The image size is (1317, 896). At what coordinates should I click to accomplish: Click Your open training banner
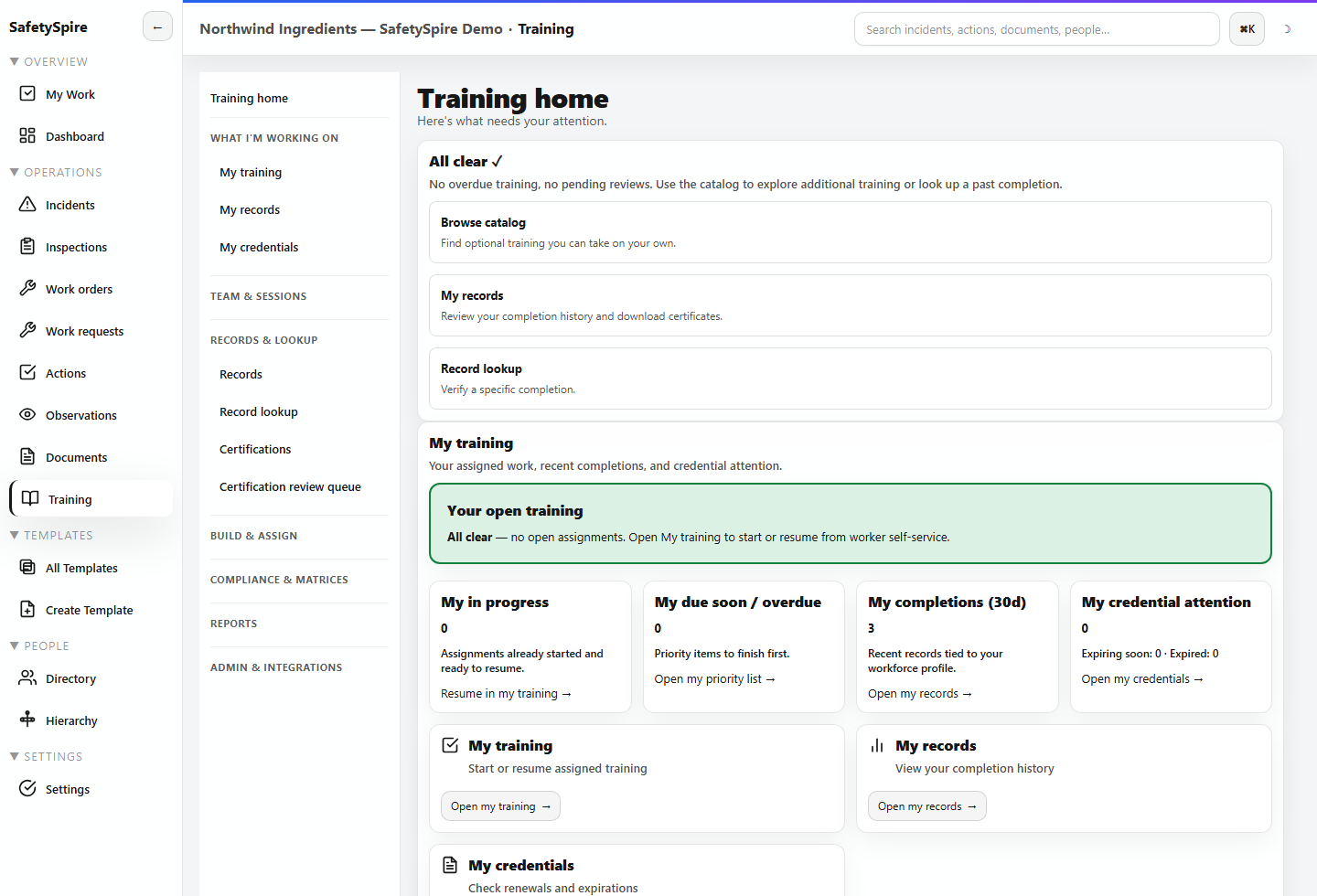[x=851, y=524]
